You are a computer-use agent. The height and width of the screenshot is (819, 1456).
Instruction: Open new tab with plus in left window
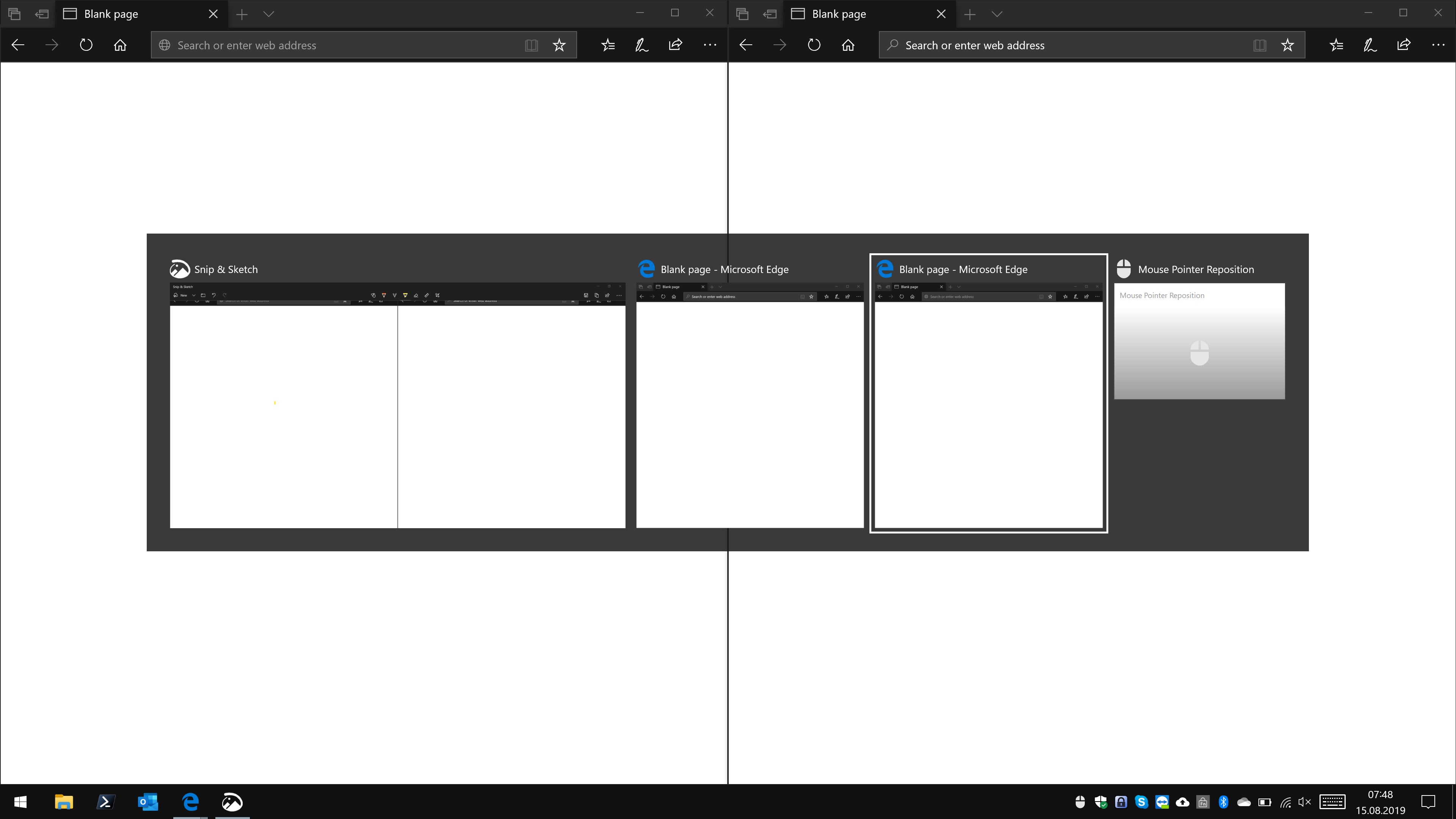pyautogui.click(x=242, y=14)
